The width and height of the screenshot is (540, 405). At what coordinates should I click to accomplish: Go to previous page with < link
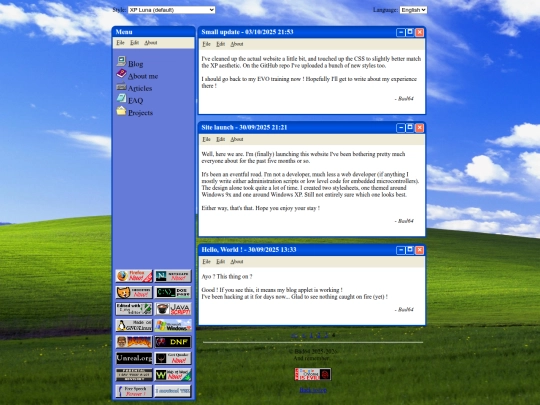tap(303, 335)
